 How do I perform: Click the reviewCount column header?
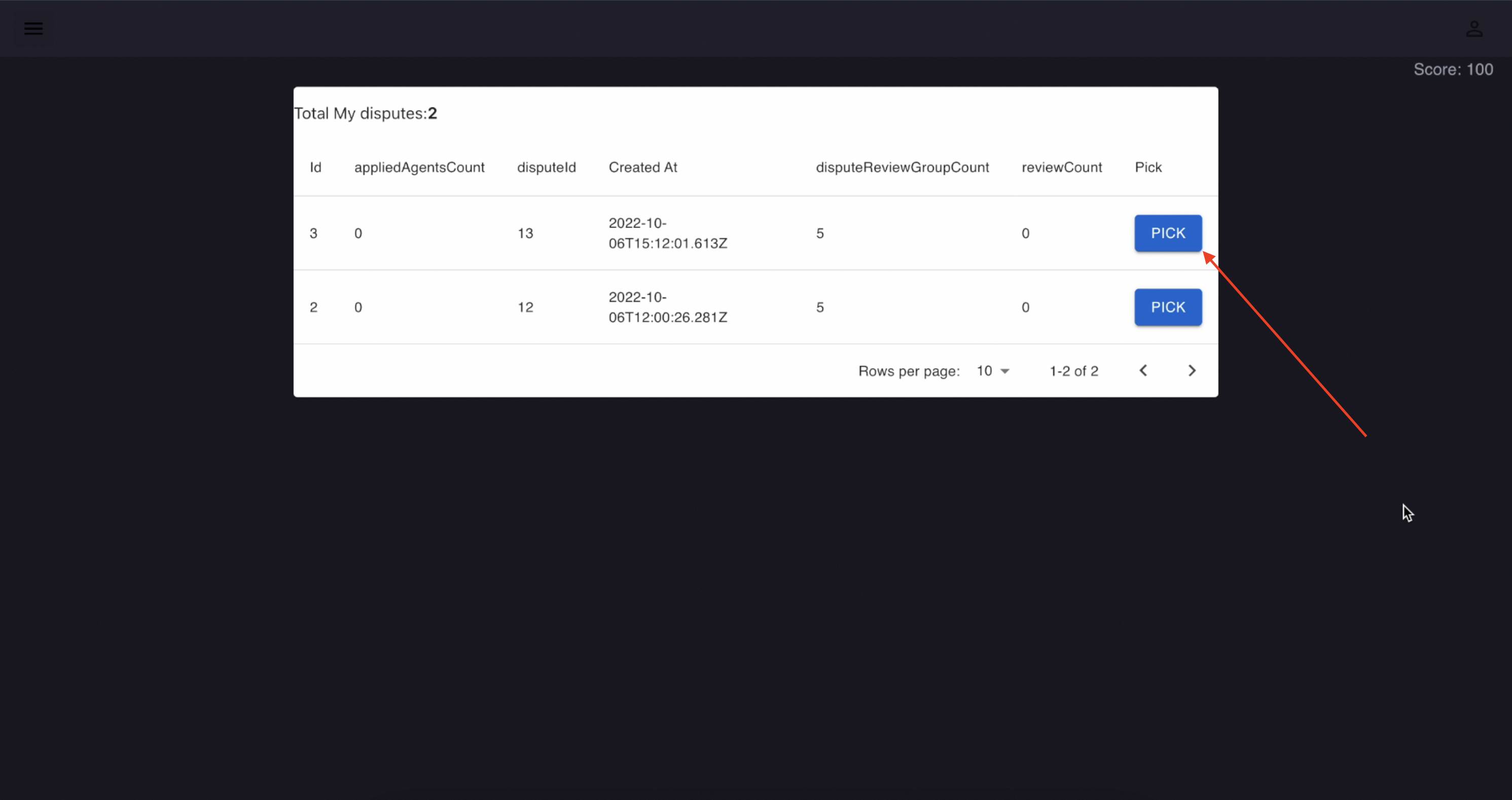(x=1061, y=167)
